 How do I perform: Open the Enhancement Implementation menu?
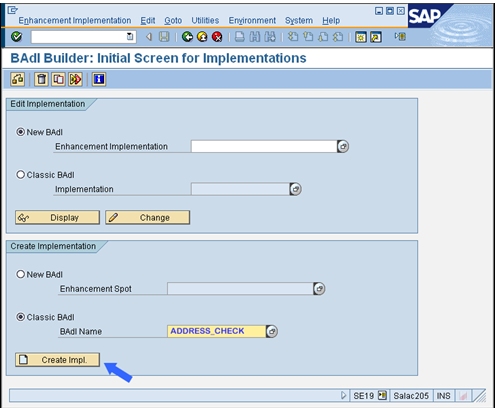[75, 21]
